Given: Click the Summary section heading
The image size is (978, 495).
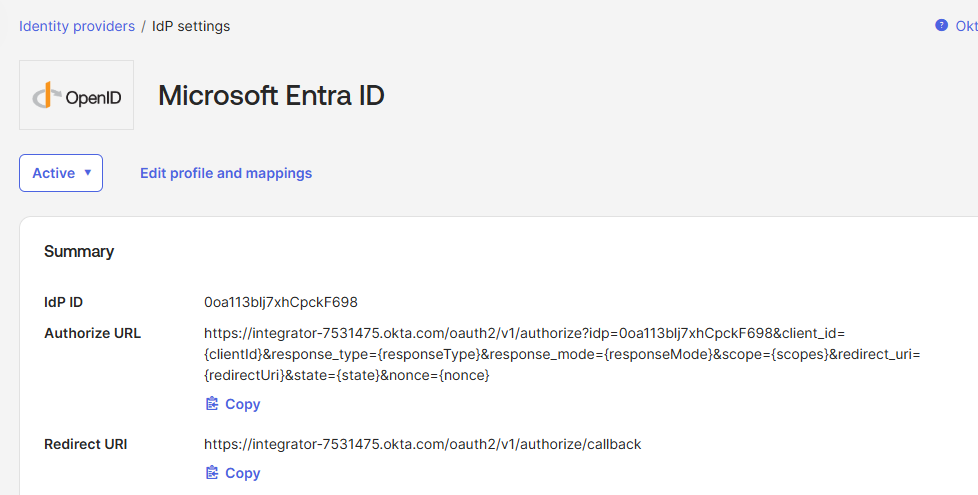Looking at the screenshot, I should 79,252.
